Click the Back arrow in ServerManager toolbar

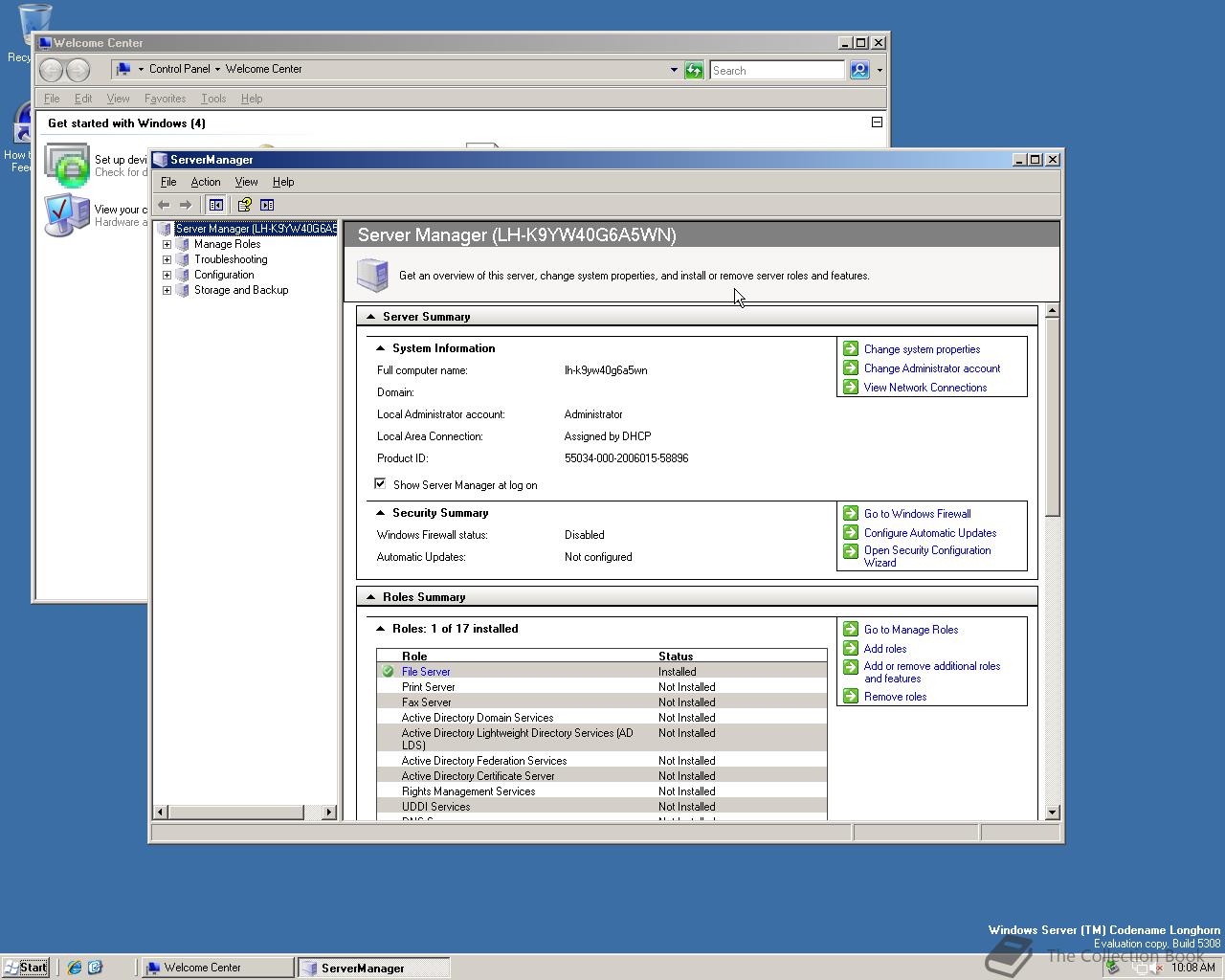tap(164, 205)
